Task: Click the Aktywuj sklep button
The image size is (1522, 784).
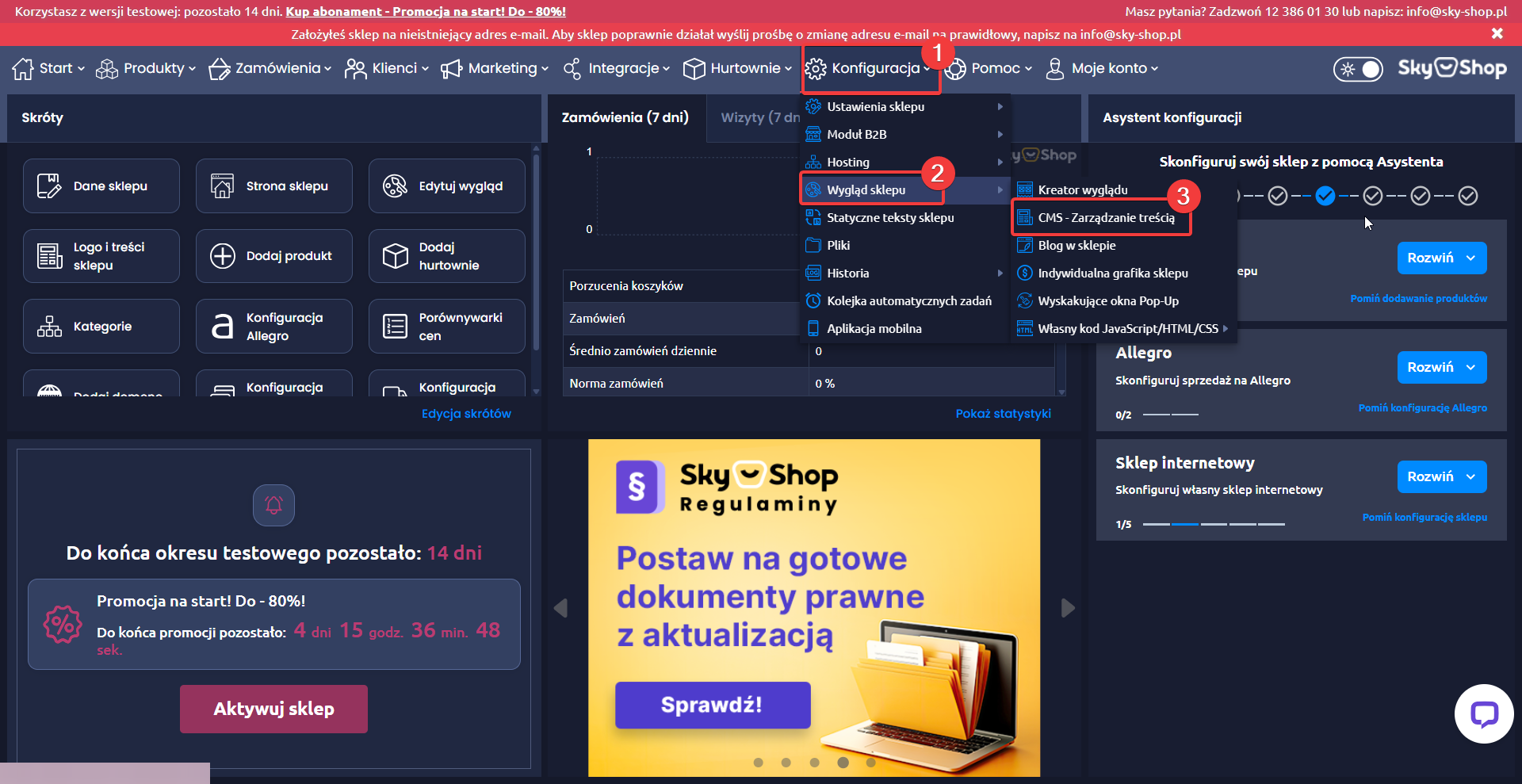Action: [273, 709]
